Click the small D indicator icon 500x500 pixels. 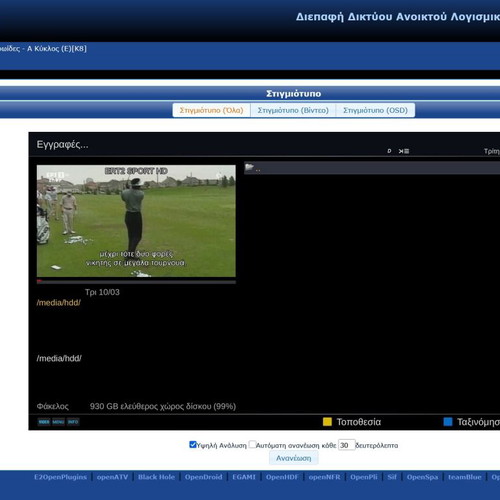[389, 151]
